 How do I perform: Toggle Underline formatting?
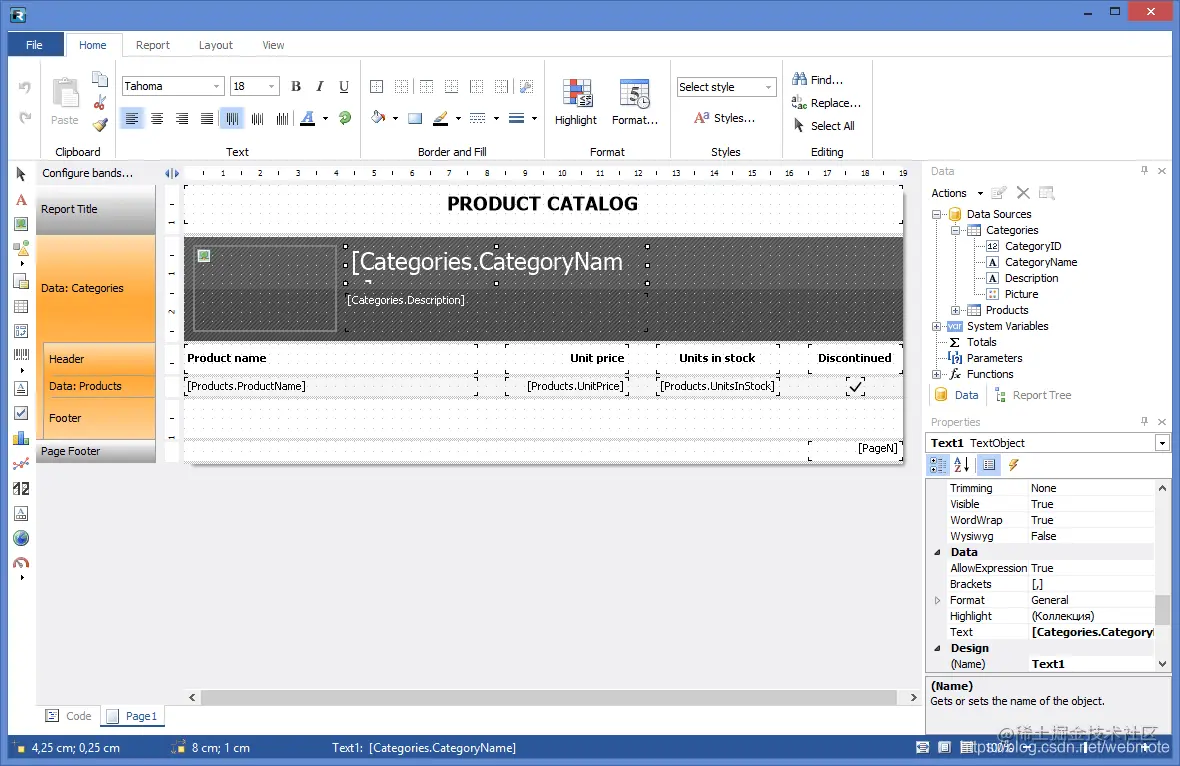pyautogui.click(x=344, y=87)
